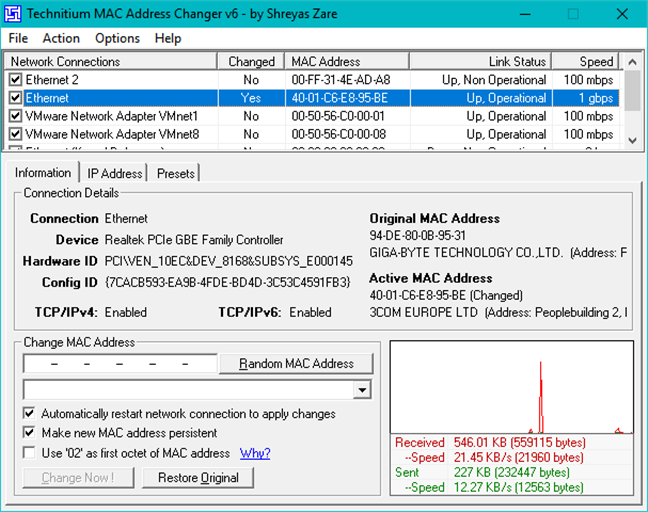Toggle the VMware Network Adapter VMnet1 checkbox
The image size is (648, 512).
(15, 116)
